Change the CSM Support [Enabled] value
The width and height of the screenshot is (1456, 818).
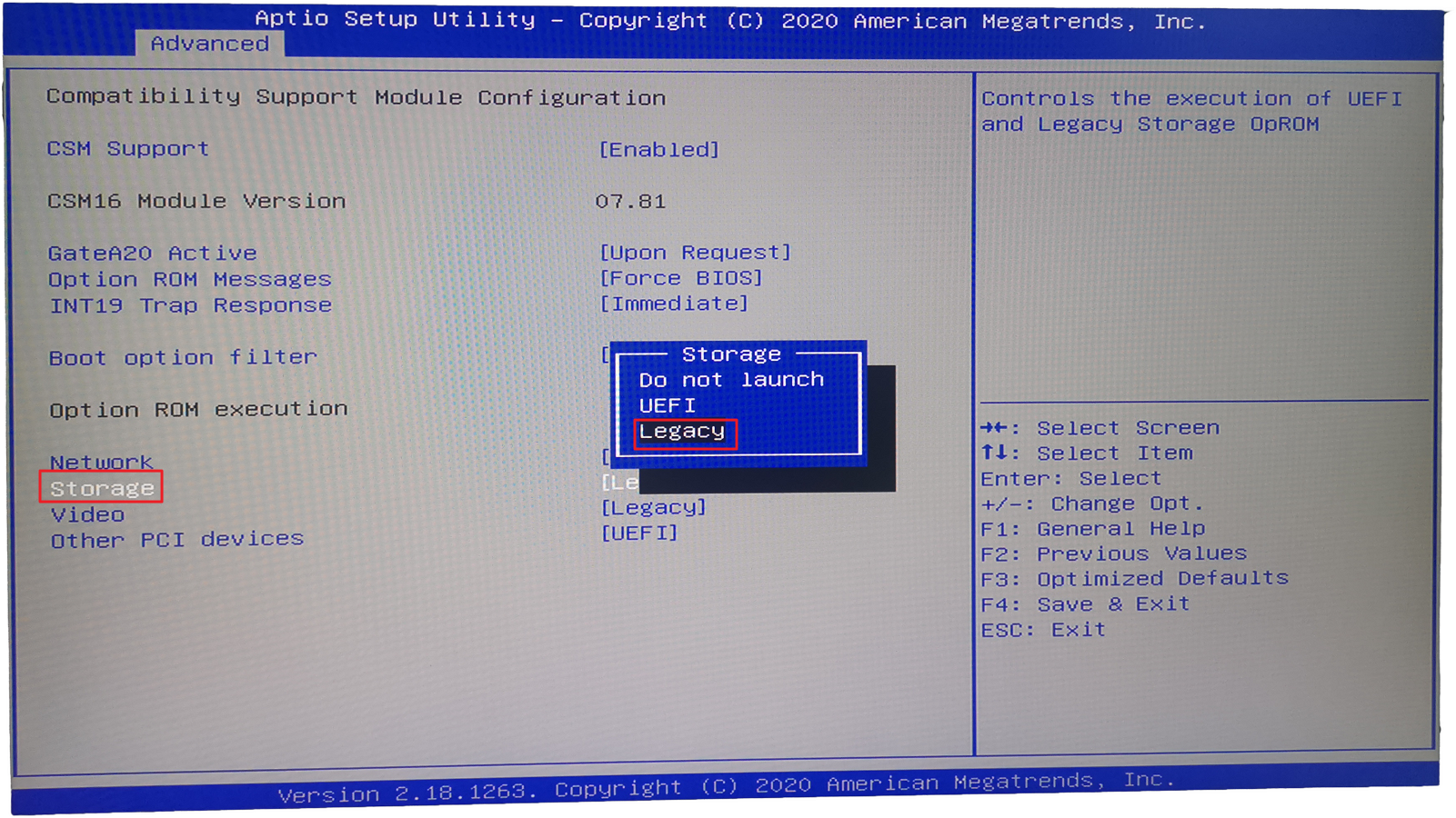(659, 149)
